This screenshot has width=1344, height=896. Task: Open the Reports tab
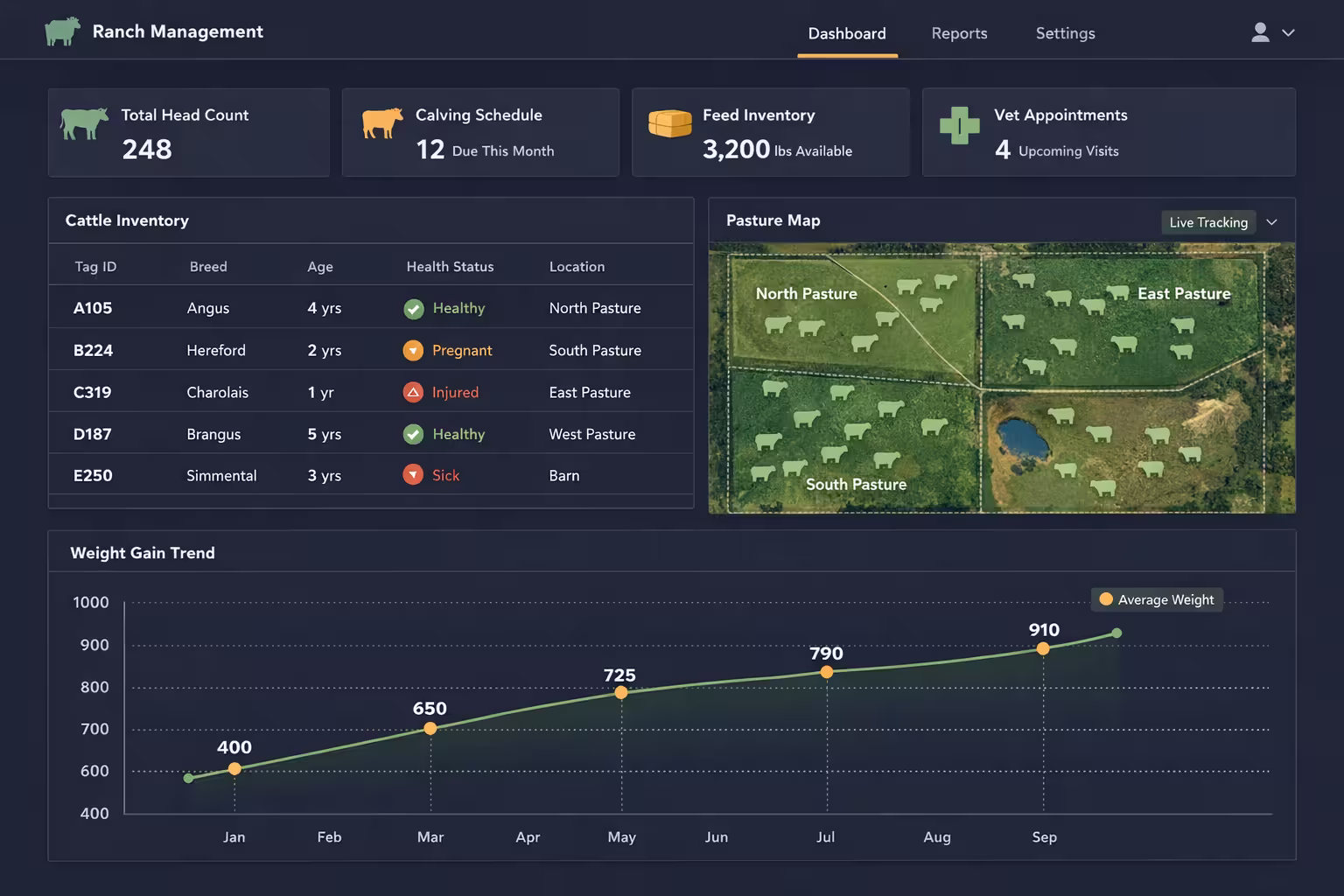point(959,33)
